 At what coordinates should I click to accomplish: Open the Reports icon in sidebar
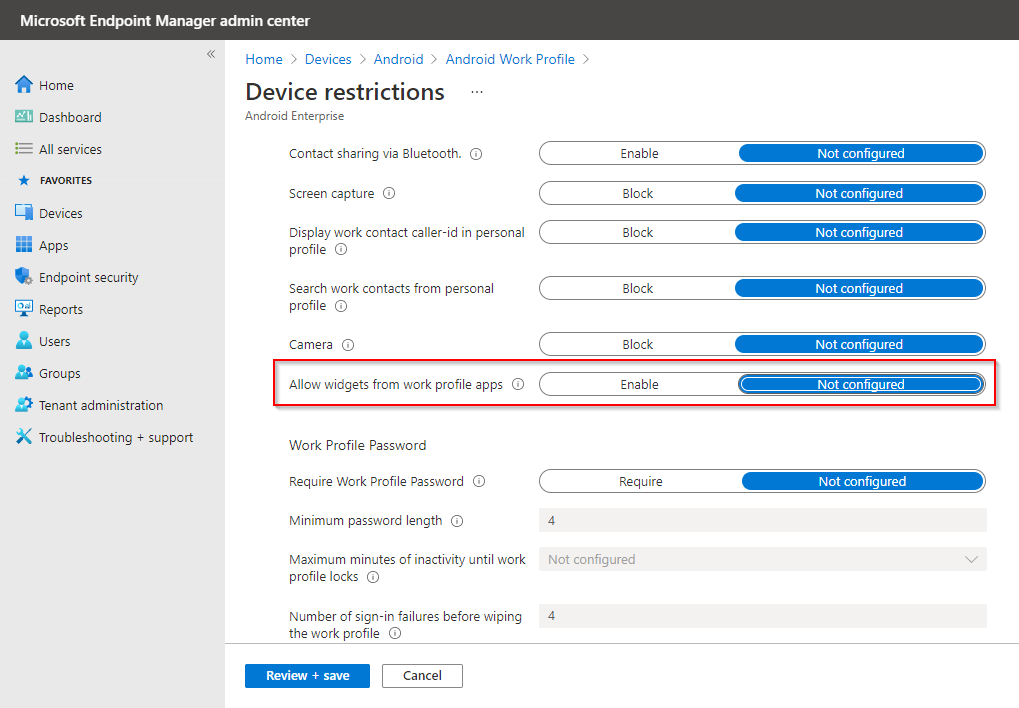pos(24,309)
